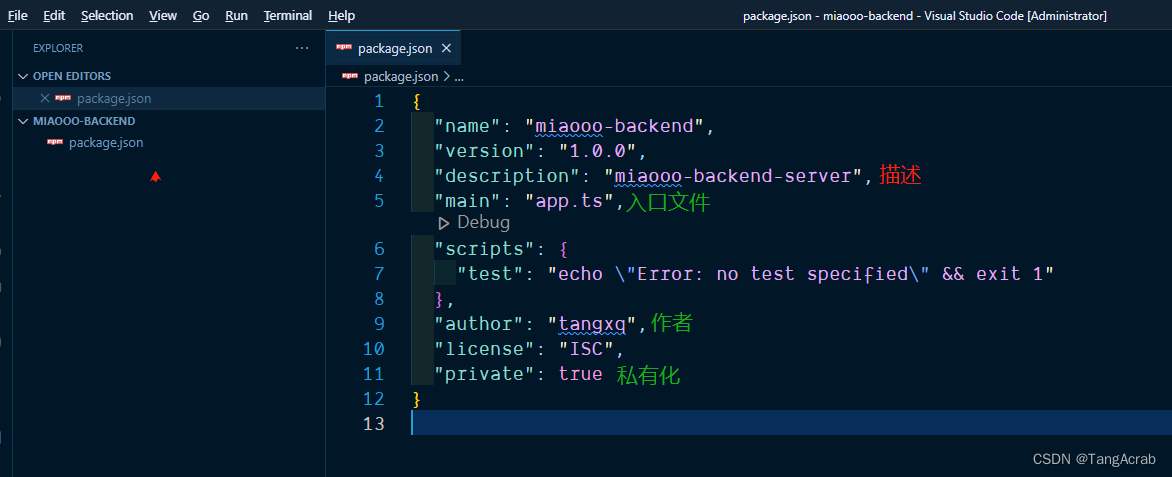Close package.json in Open Editors list
Viewport: 1172px width, 477px height.
click(x=44, y=98)
